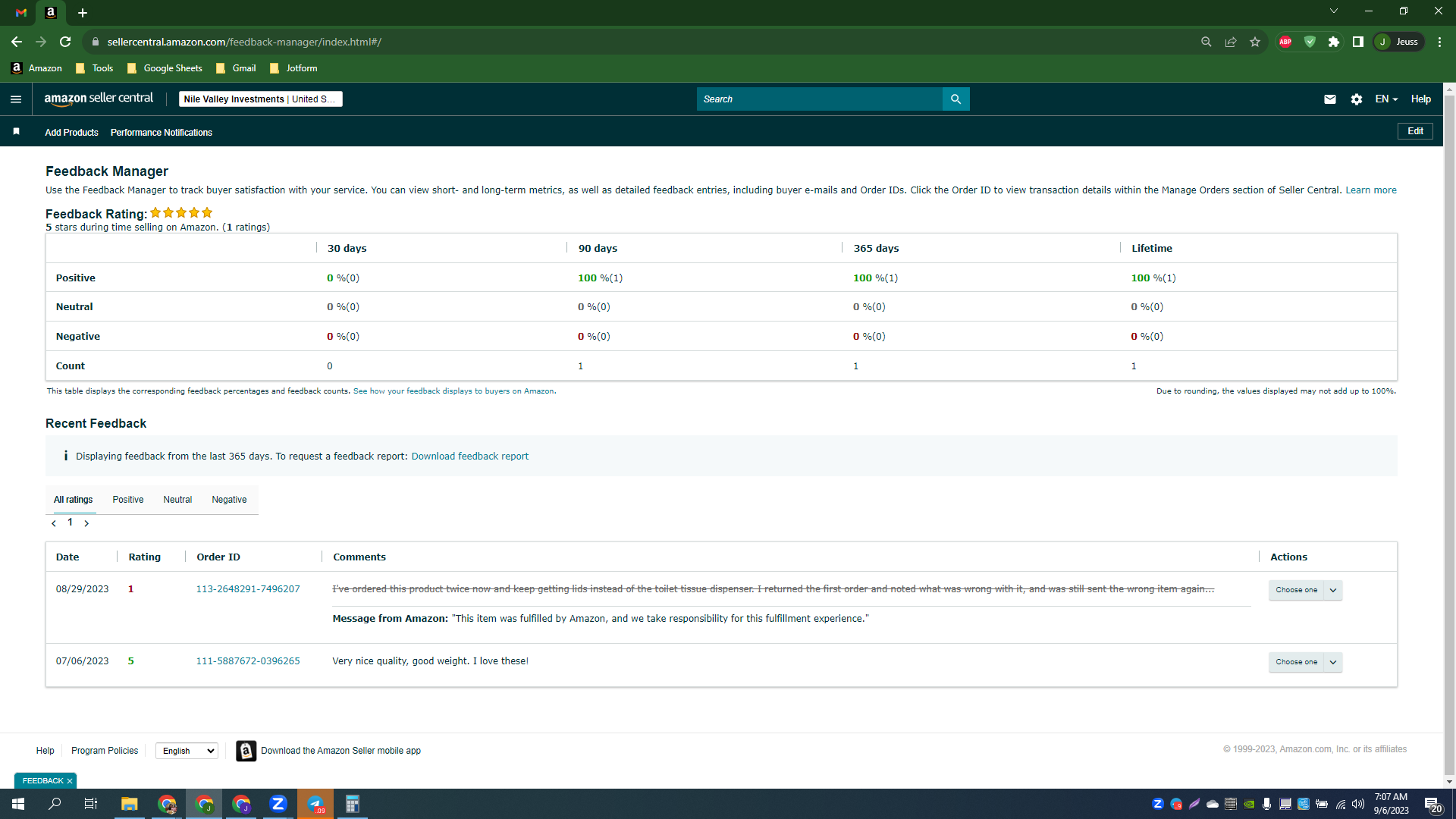Open order 113-2648291-7496207
Image resolution: width=1456 pixels, height=819 pixels.
pyautogui.click(x=248, y=589)
